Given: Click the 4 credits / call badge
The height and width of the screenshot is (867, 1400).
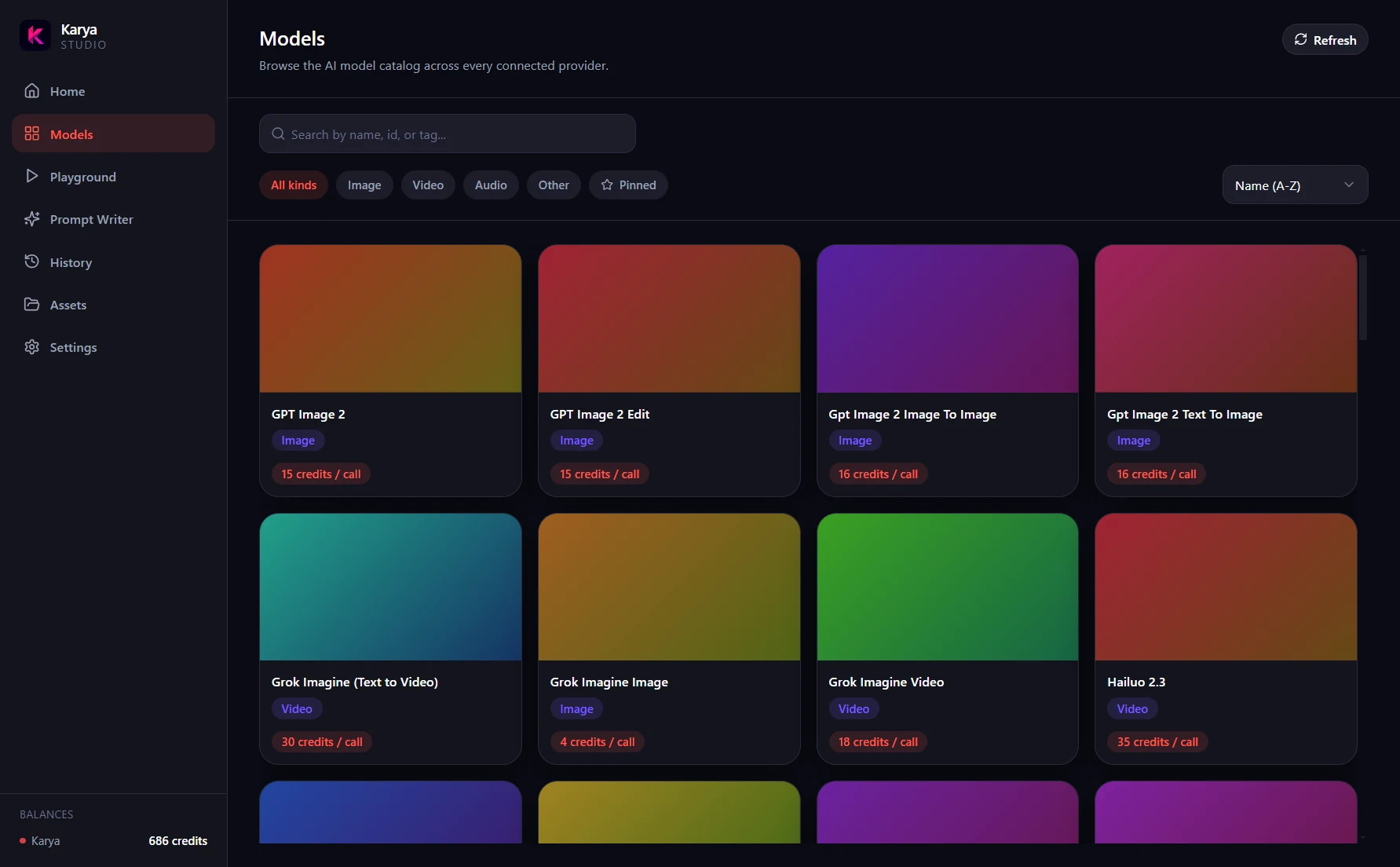Looking at the screenshot, I should click(x=598, y=741).
